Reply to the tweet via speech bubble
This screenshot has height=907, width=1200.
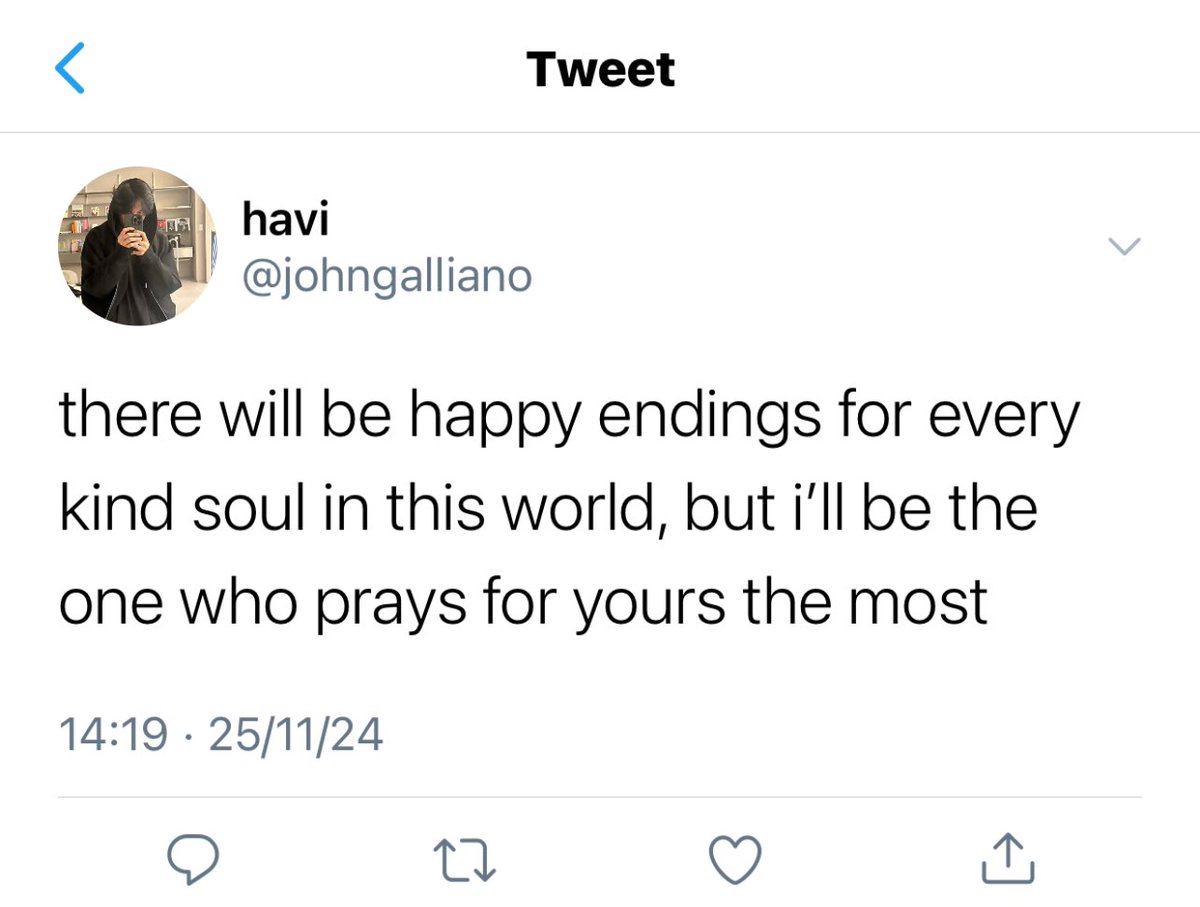192,860
